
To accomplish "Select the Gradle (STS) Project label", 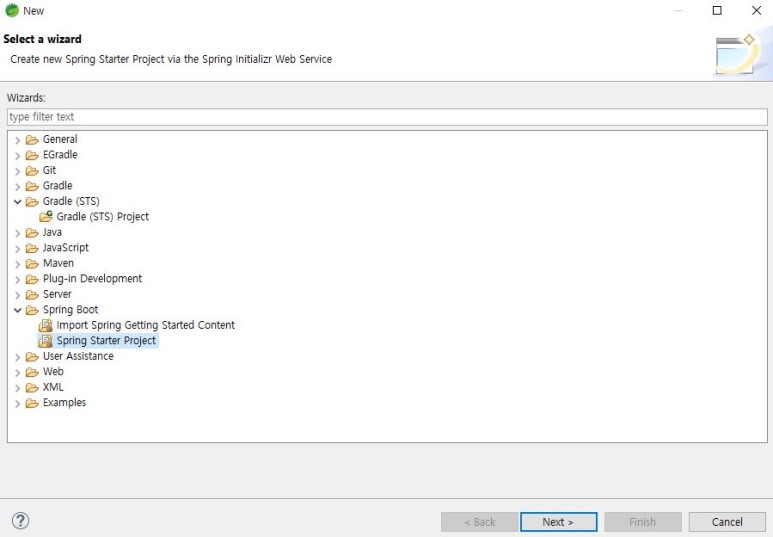I will click(x=103, y=216).
